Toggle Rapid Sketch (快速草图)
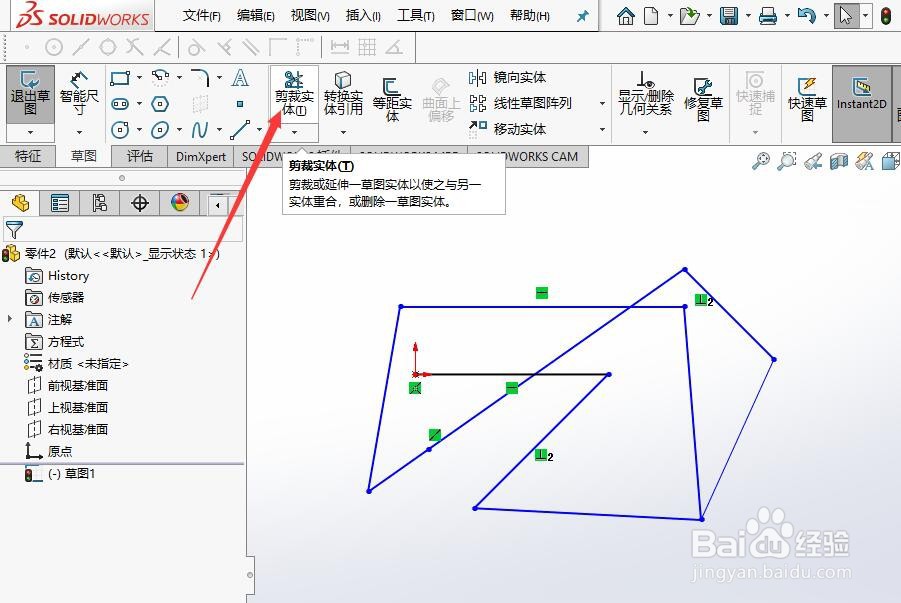The height and width of the screenshot is (603, 901). 807,100
